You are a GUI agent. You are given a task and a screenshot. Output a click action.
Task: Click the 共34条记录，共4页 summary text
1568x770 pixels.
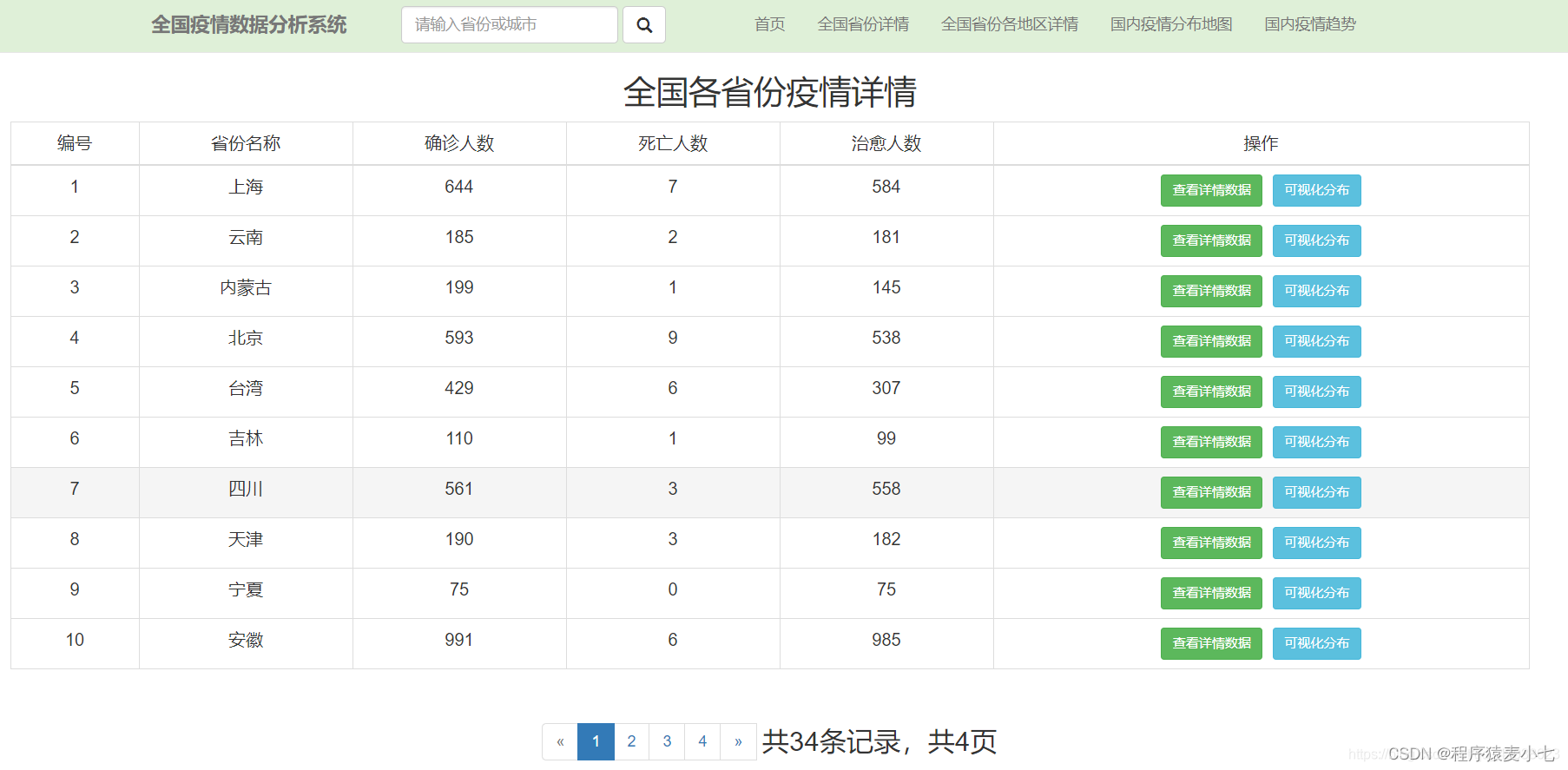(x=880, y=741)
